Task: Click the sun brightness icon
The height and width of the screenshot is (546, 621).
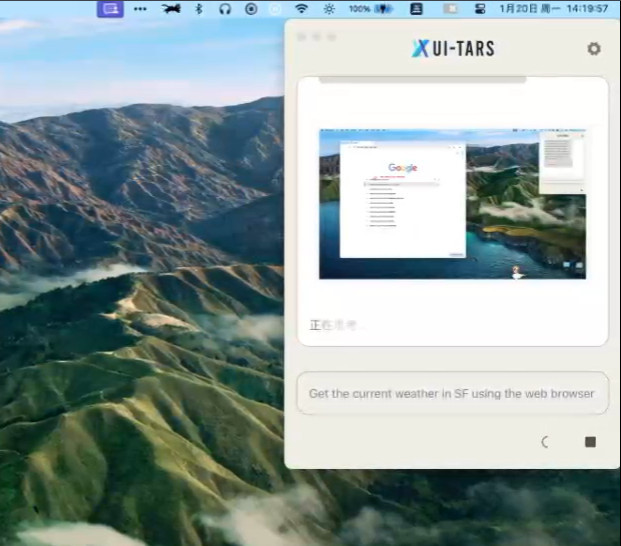Action: click(329, 9)
